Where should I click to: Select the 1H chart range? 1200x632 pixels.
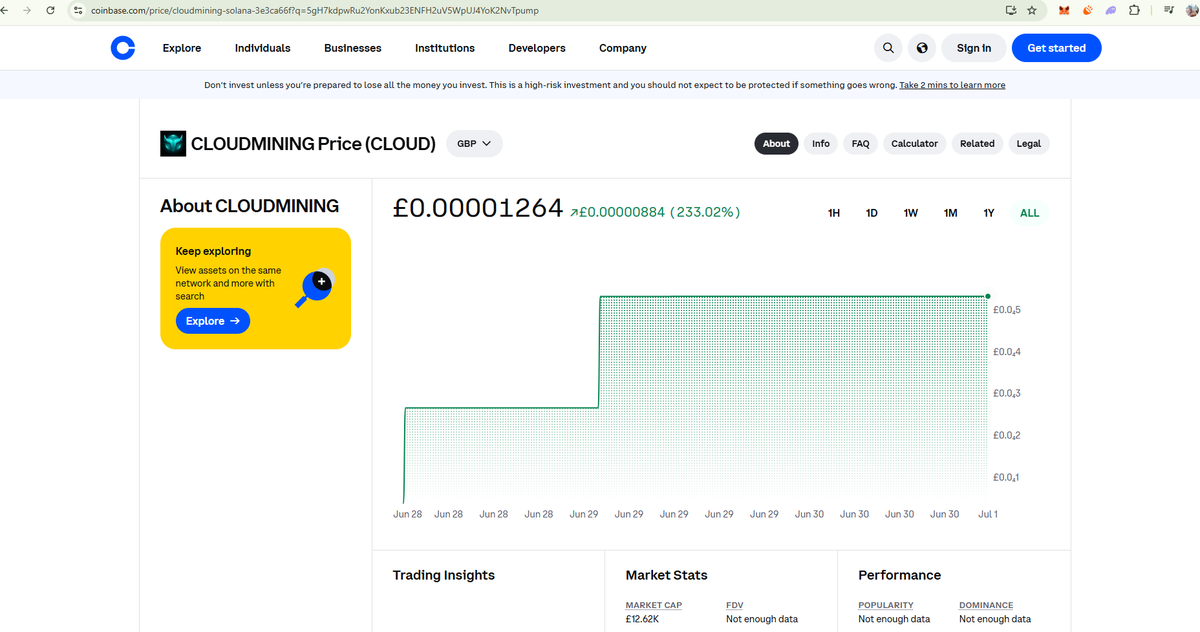pos(834,213)
